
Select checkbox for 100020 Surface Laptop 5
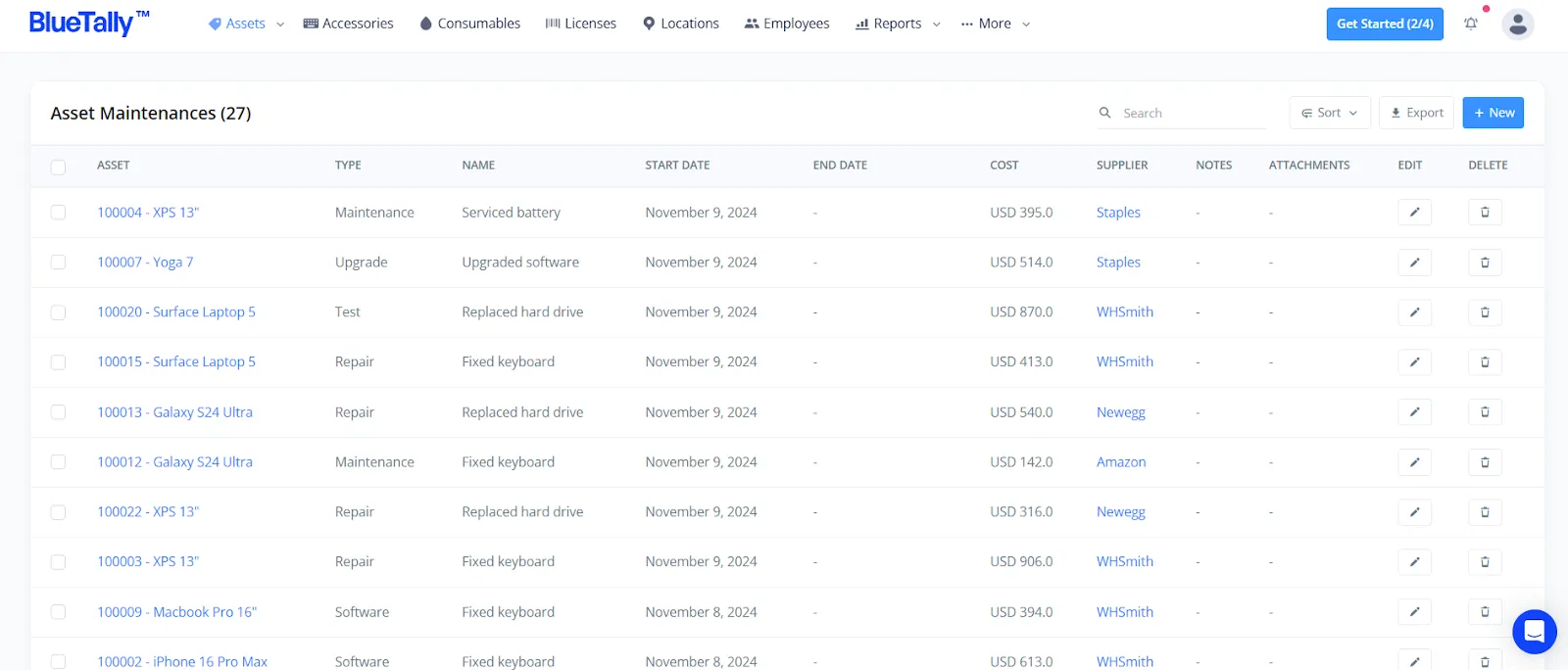(59, 312)
